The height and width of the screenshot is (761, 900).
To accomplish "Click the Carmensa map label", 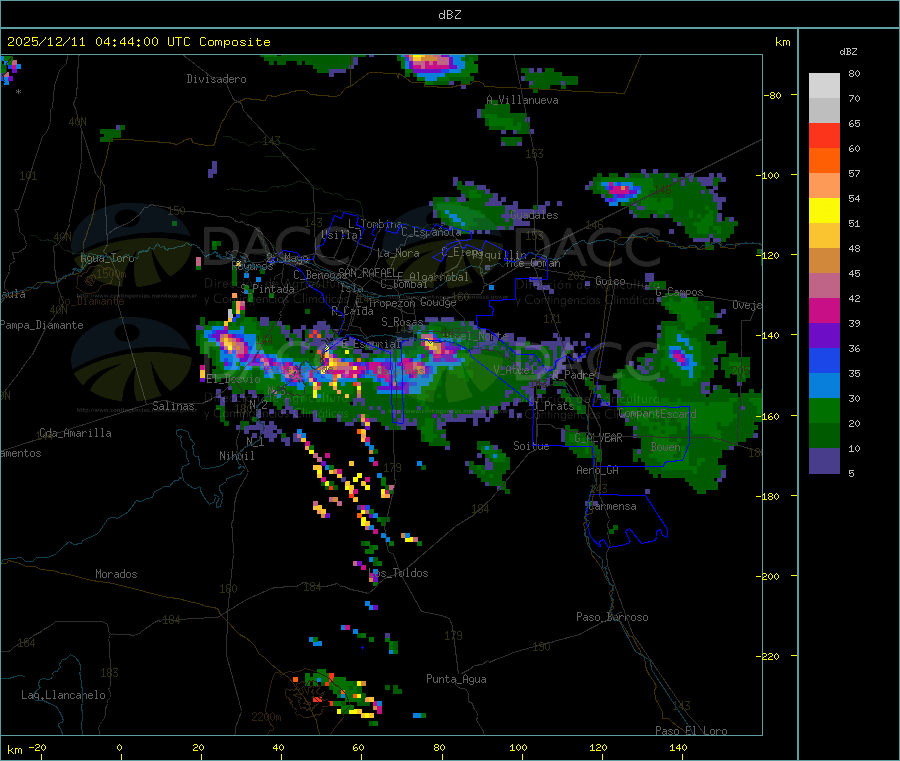I will click(612, 506).
